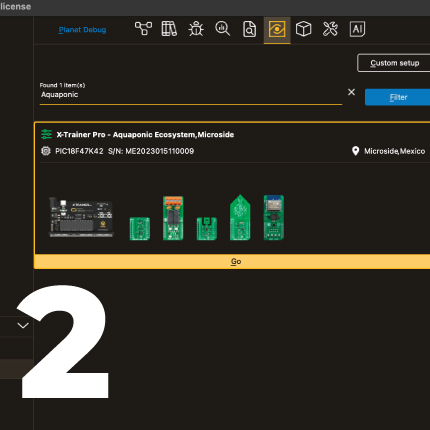Select X-Trainer Pro - Aquaponic Ecosystem title
The width and height of the screenshot is (430, 430).
coord(145,135)
